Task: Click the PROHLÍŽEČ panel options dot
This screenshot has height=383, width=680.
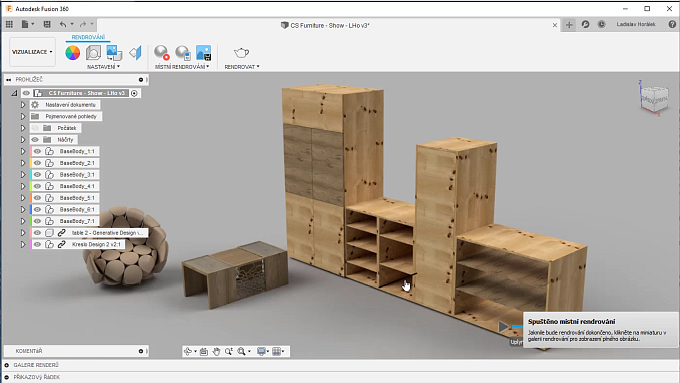Action: click(x=141, y=80)
